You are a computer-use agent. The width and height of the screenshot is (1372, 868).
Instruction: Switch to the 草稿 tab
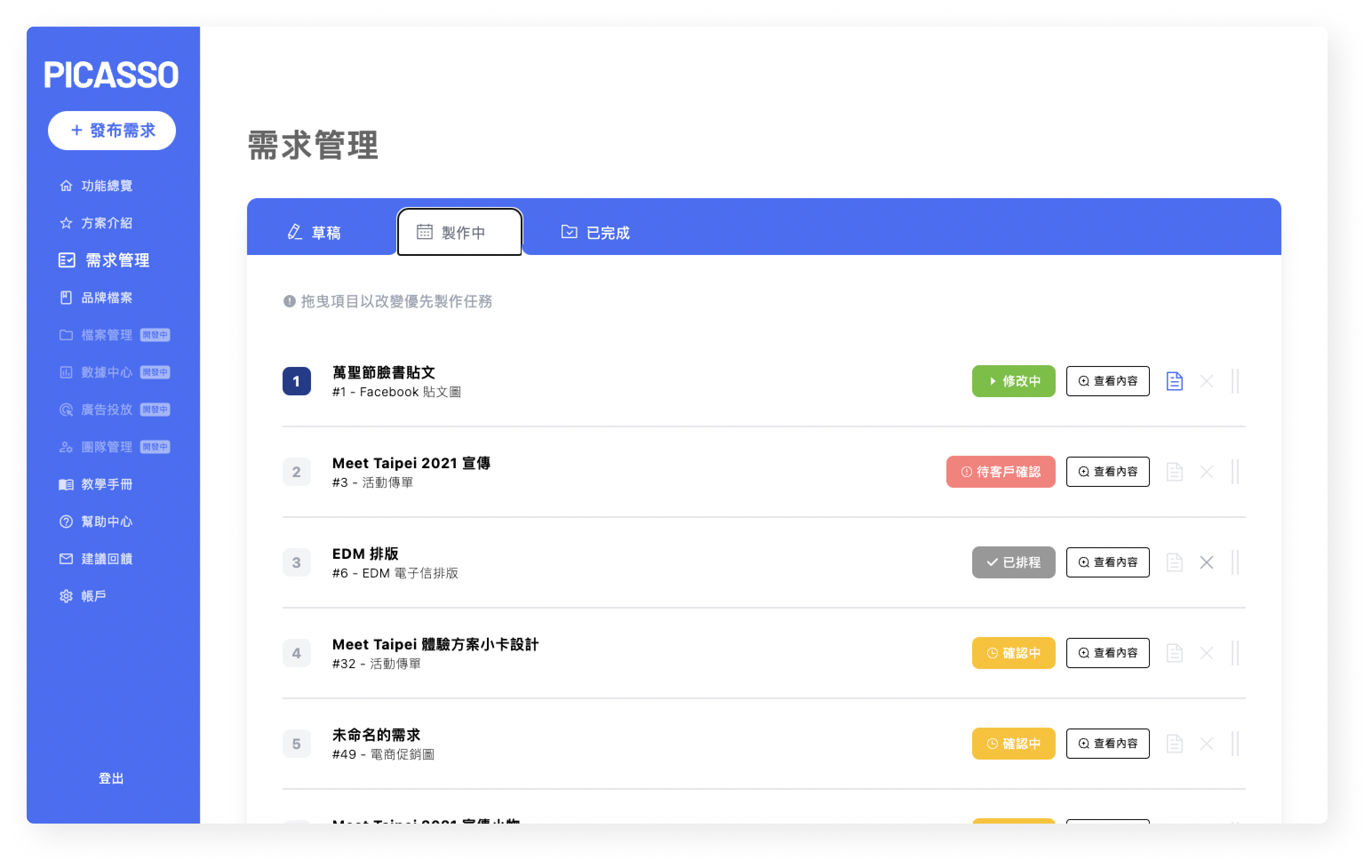tap(314, 232)
